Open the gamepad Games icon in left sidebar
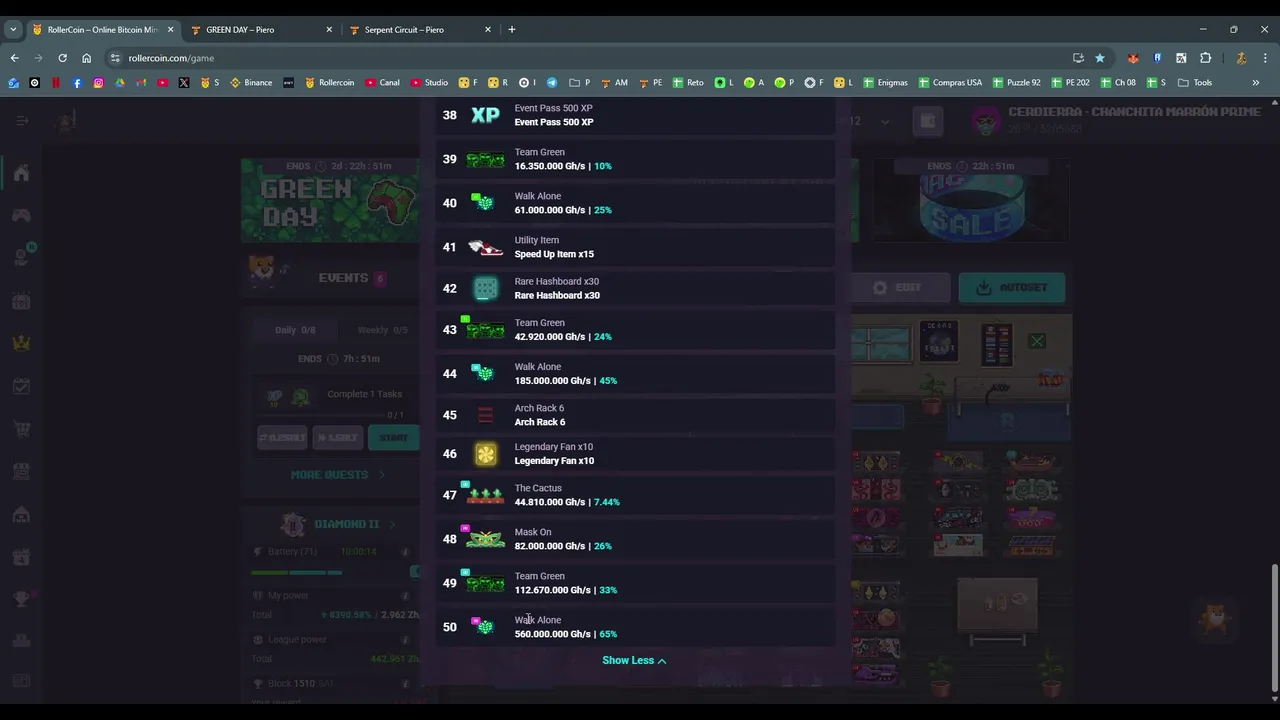 coord(21,215)
